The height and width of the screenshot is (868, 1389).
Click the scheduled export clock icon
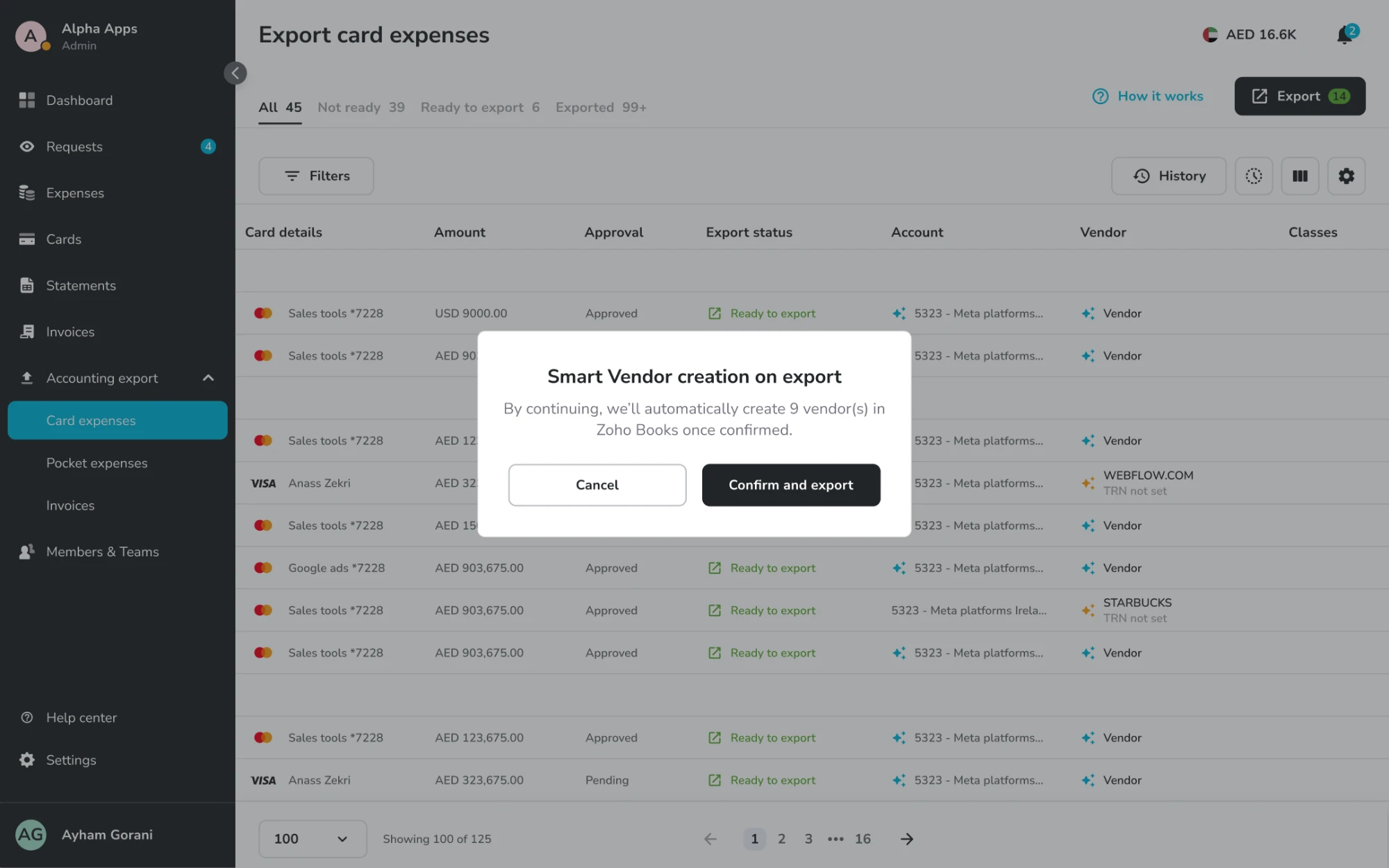click(x=1254, y=176)
